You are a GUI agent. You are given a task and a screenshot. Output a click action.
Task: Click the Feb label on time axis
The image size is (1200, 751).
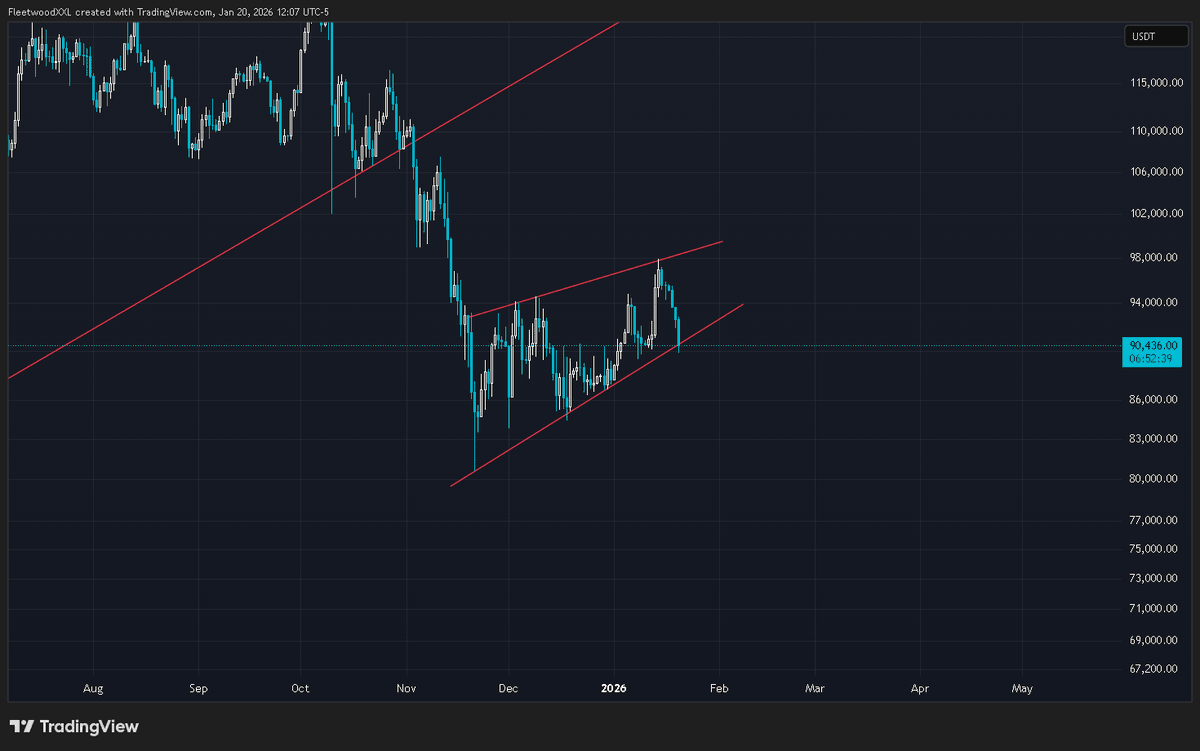tap(718, 688)
